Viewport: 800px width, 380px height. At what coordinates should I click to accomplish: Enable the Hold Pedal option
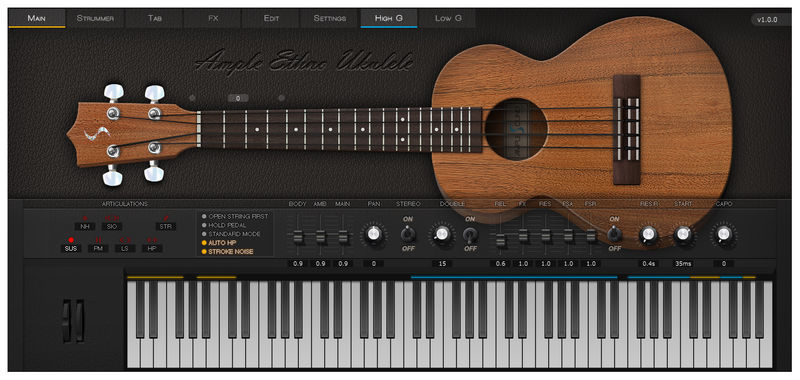tap(224, 225)
